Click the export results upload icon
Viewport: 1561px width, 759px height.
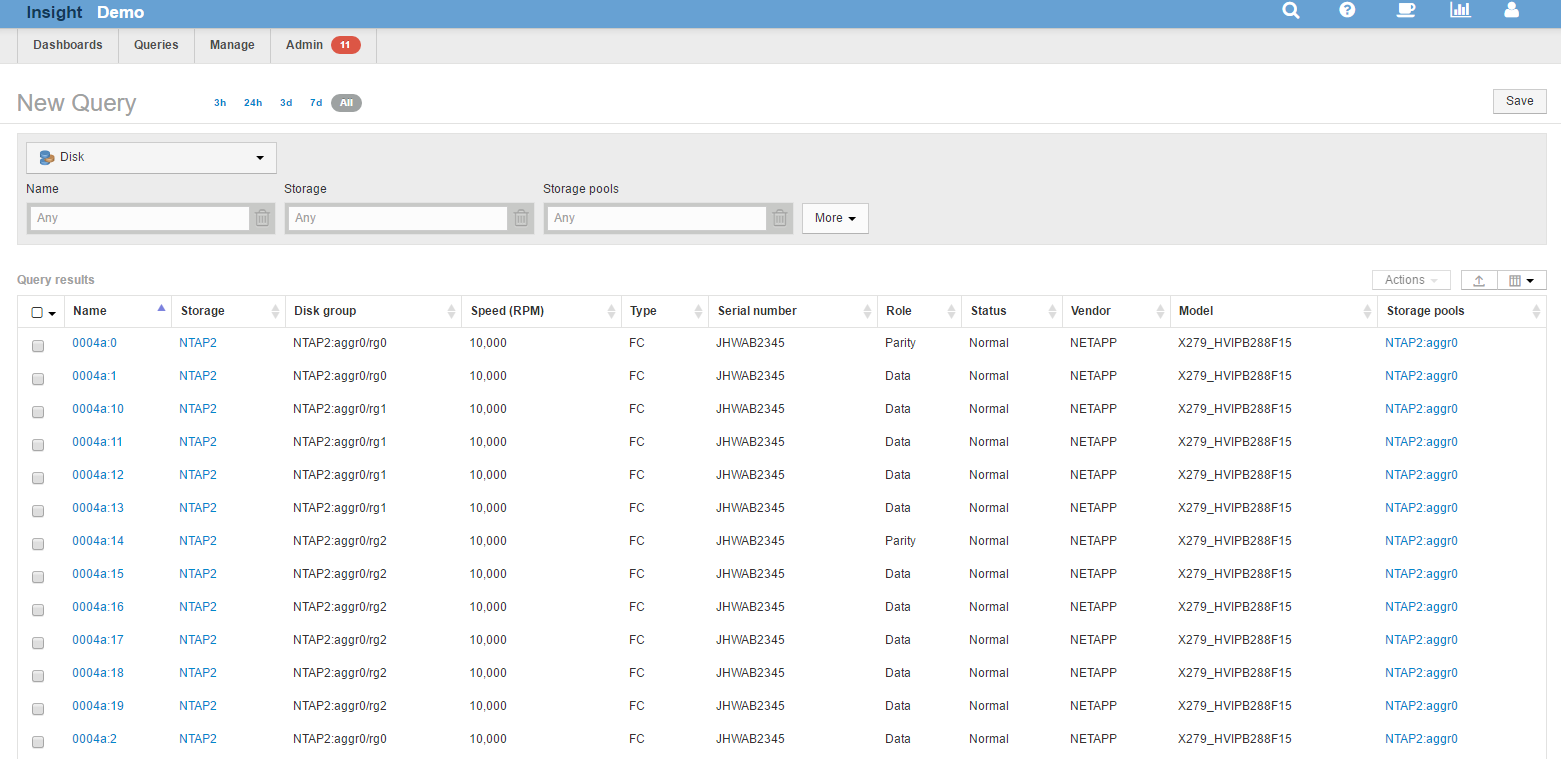pos(1478,281)
